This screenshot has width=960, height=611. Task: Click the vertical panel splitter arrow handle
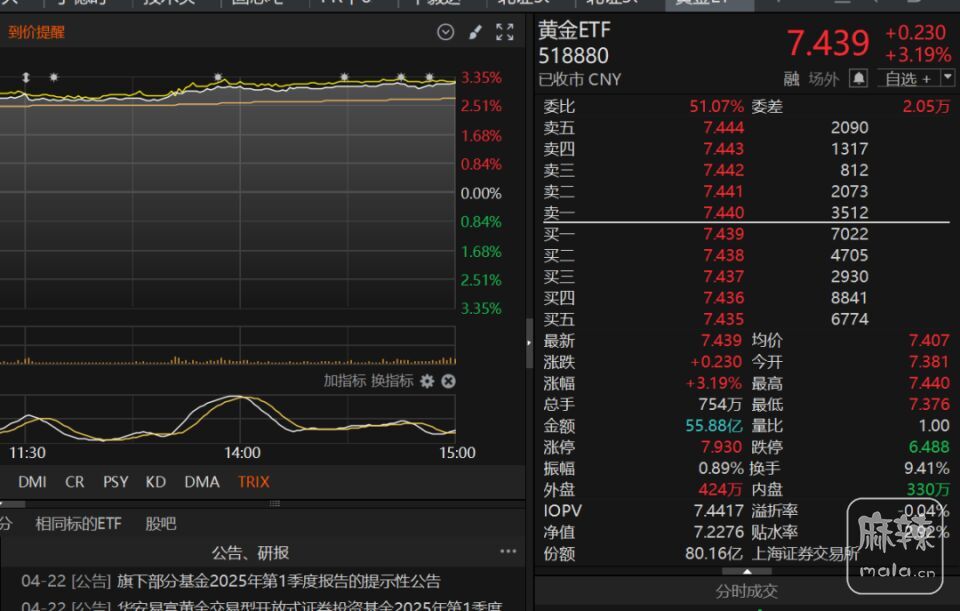(530, 342)
